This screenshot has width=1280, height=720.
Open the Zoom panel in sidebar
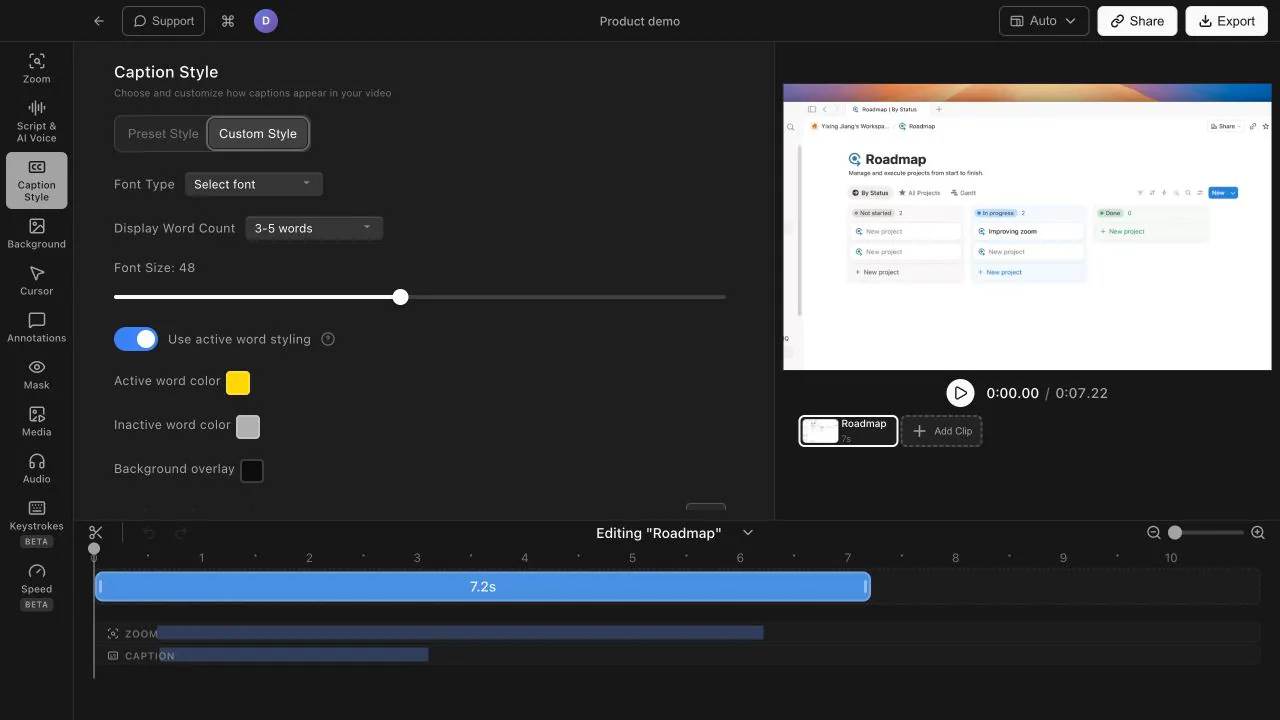[x=36, y=68]
